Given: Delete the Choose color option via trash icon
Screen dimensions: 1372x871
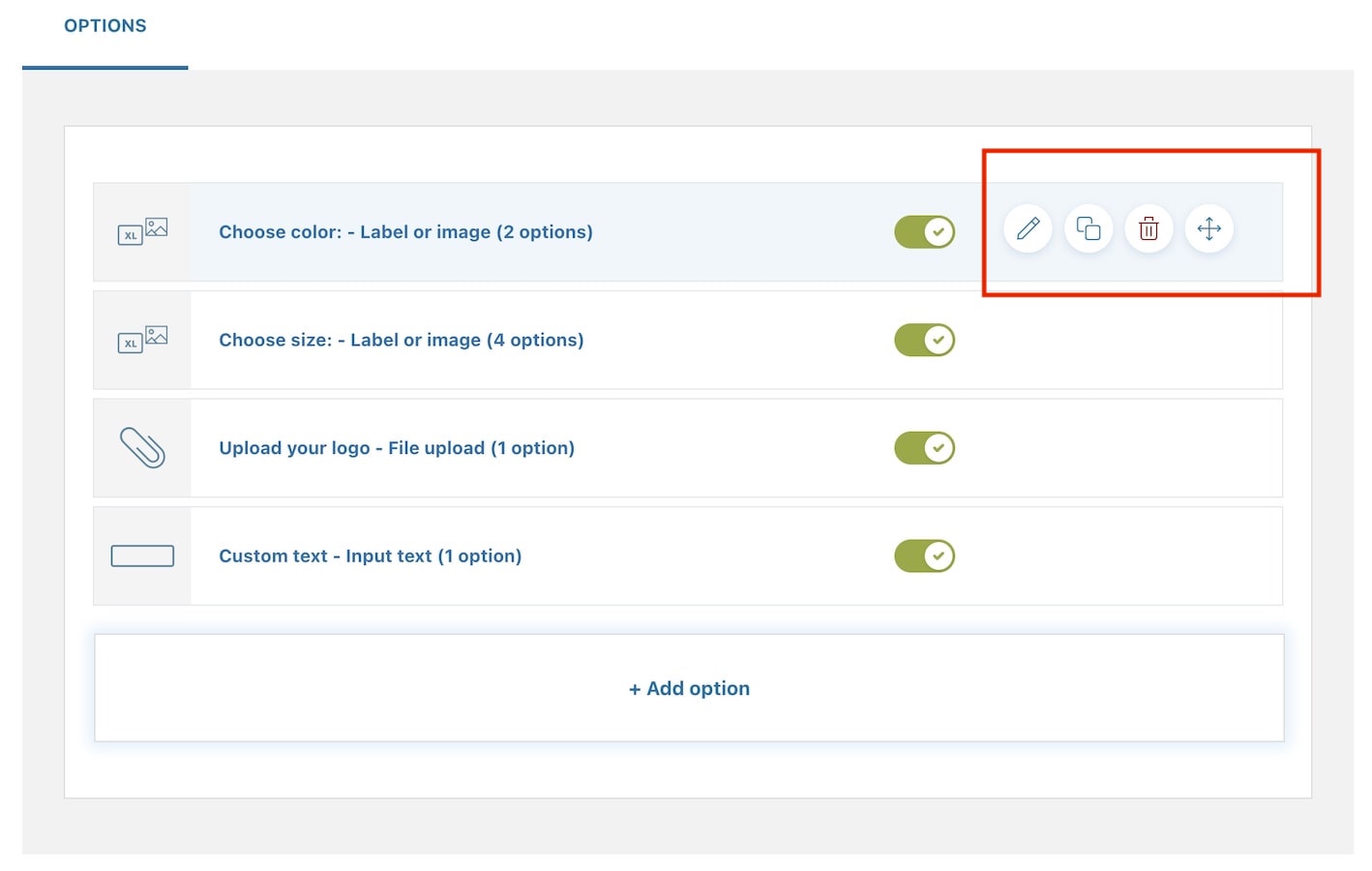Looking at the screenshot, I should point(1148,229).
